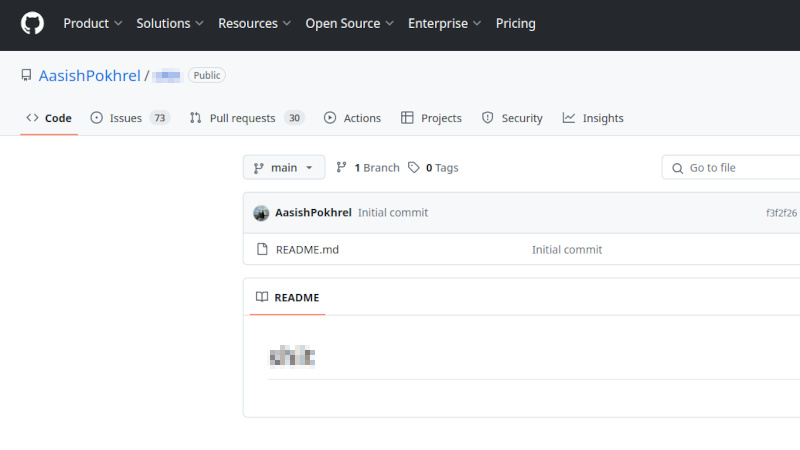This screenshot has height=450, width=800.
Task: Open the Actions tab
Action: (x=352, y=118)
